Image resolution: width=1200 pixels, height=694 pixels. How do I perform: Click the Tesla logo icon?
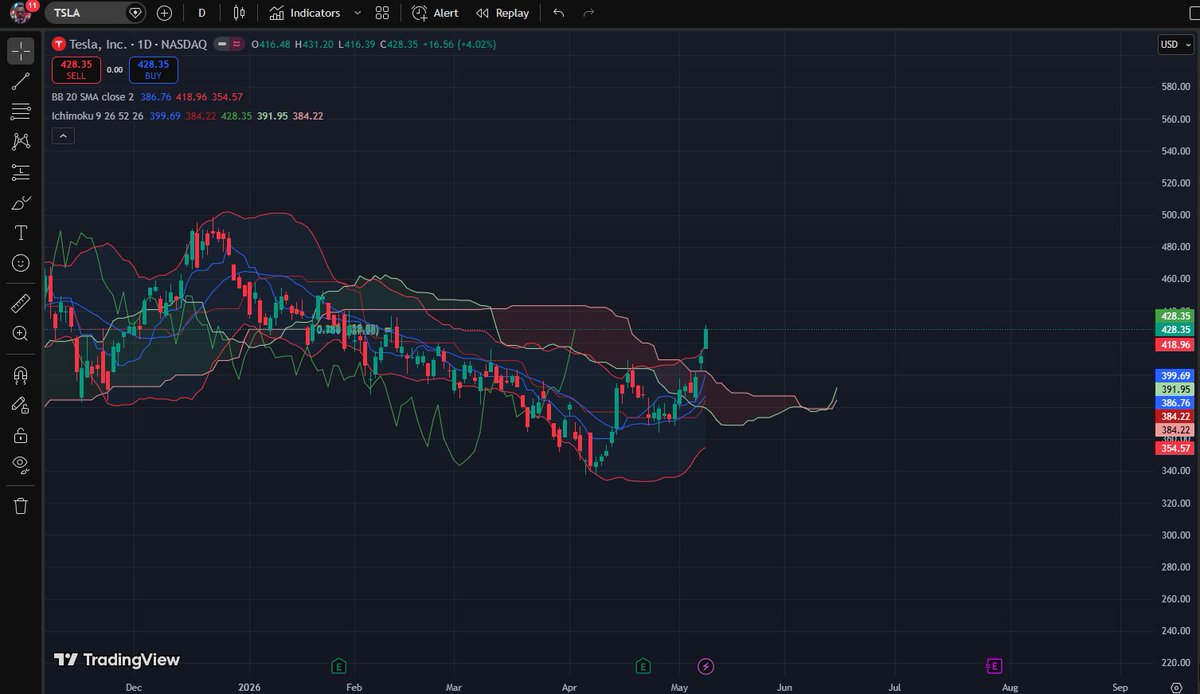(59, 44)
